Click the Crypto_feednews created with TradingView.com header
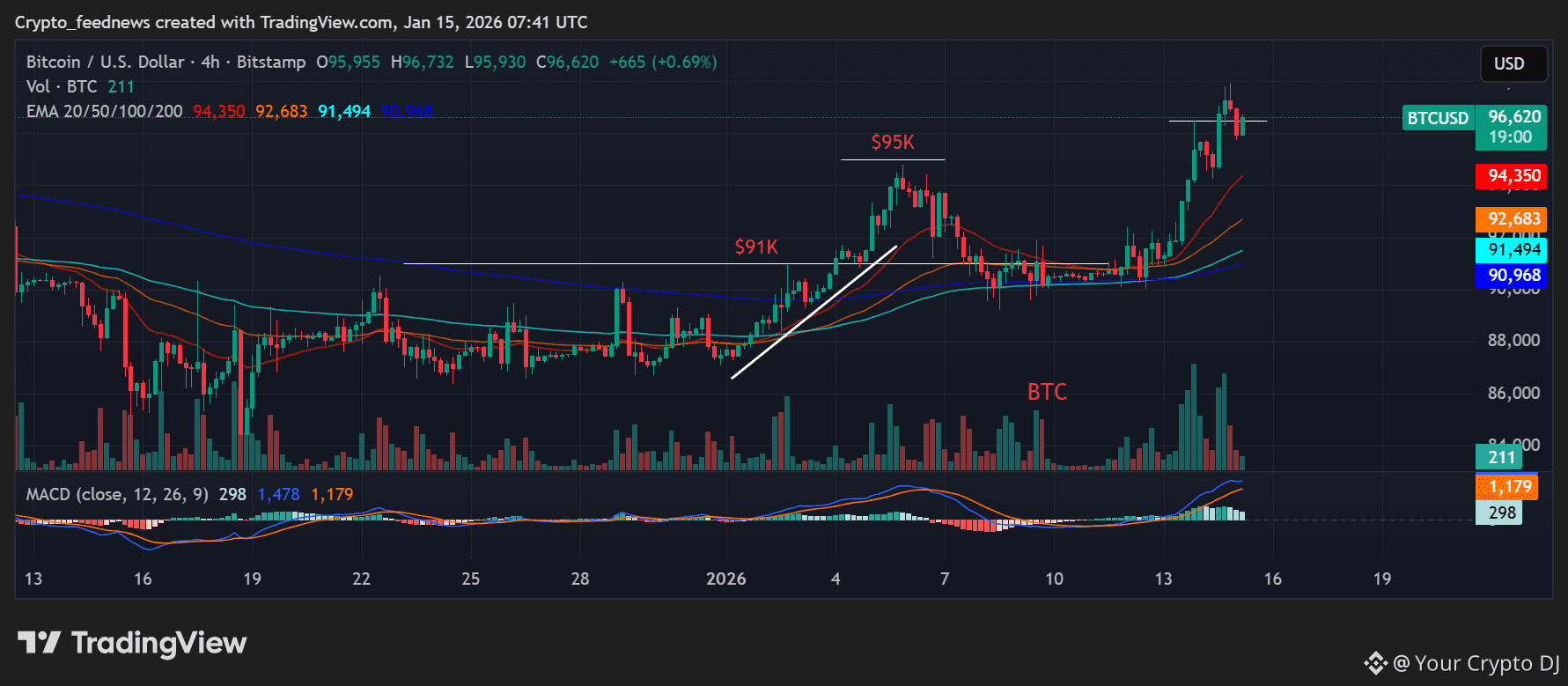The image size is (1568, 686). click(301, 22)
